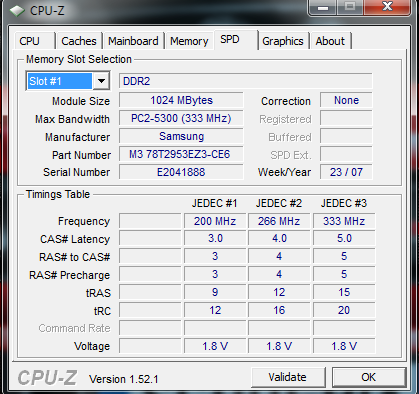Click CAS# Latency value 3.0
Screen dimensions: 419x394
215,239
